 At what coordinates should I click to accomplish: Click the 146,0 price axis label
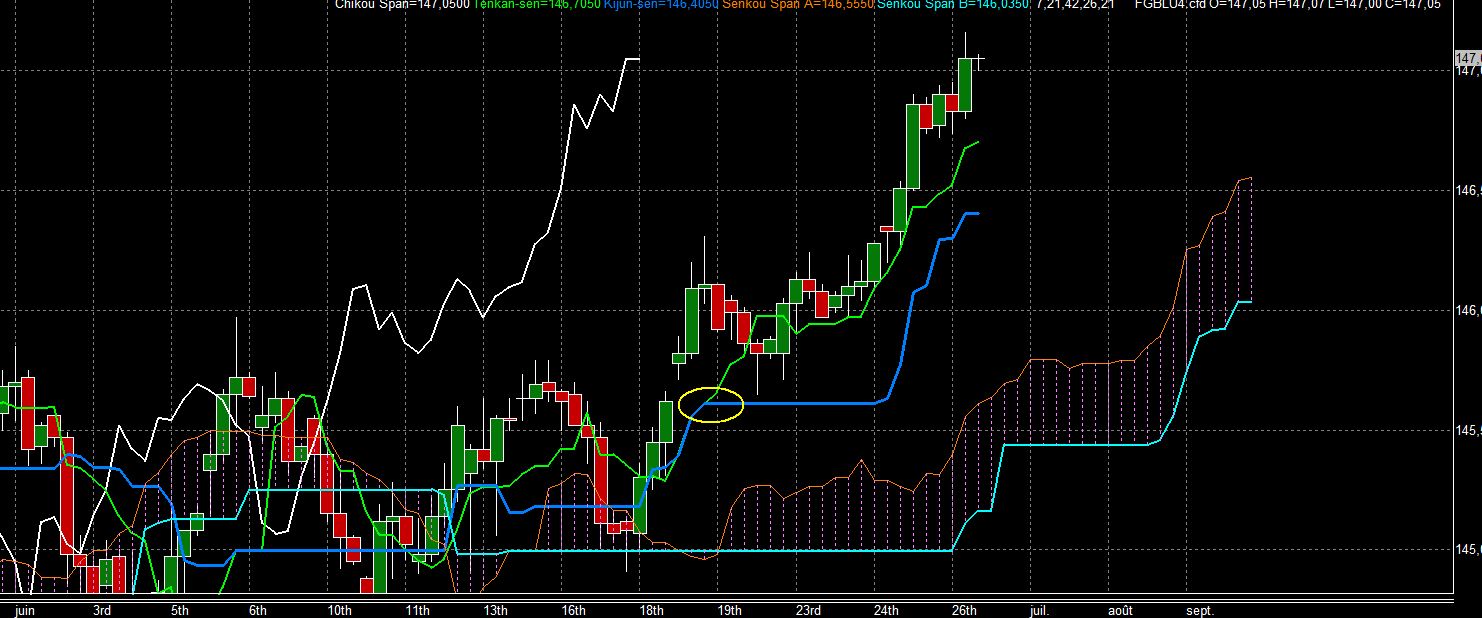tap(1468, 310)
